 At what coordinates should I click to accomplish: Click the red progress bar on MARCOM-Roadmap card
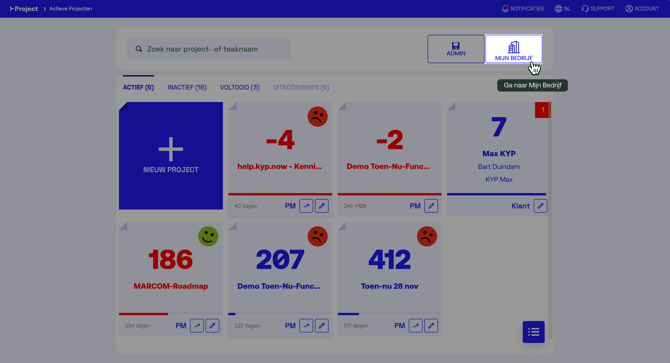[x=144, y=314]
